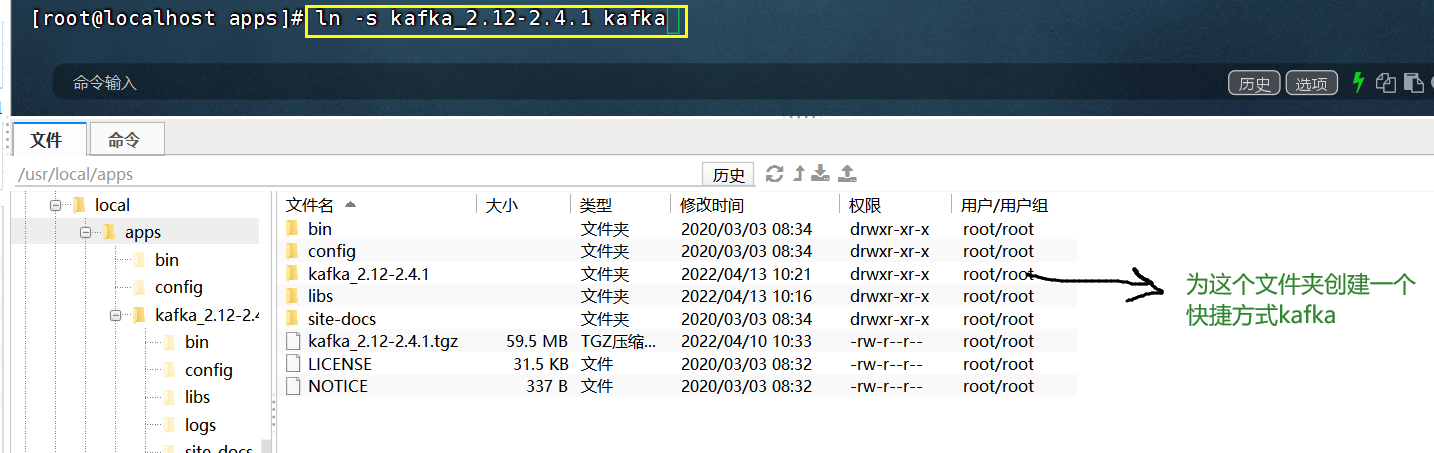Click file icon of LICENSE row

click(x=293, y=364)
